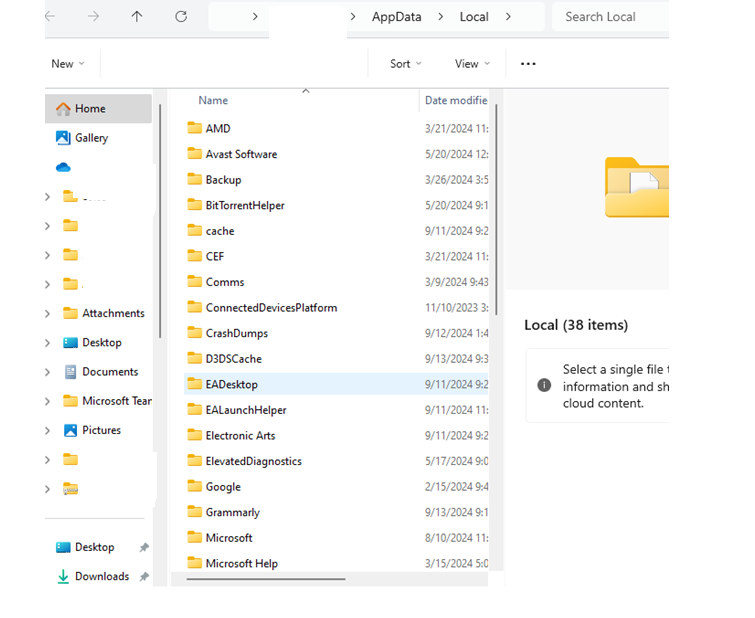
Task: Click the pin icon next to pinned Desktop
Action: [x=144, y=548]
